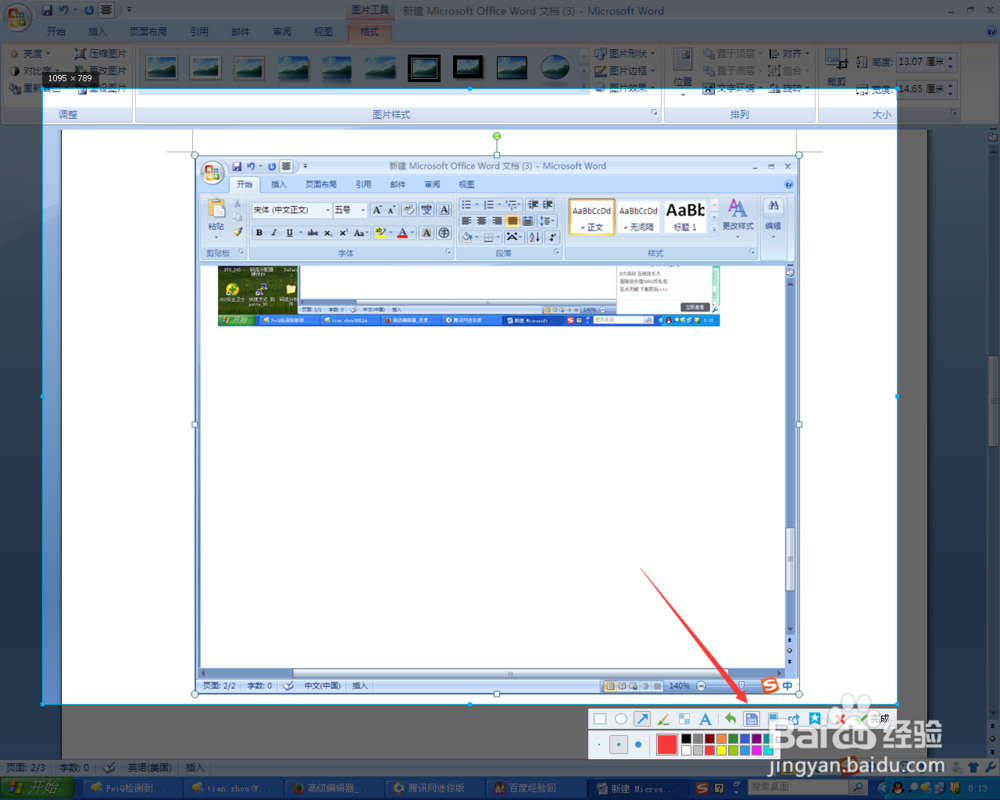
Task: Pick the black color swatch
Action: point(686,739)
